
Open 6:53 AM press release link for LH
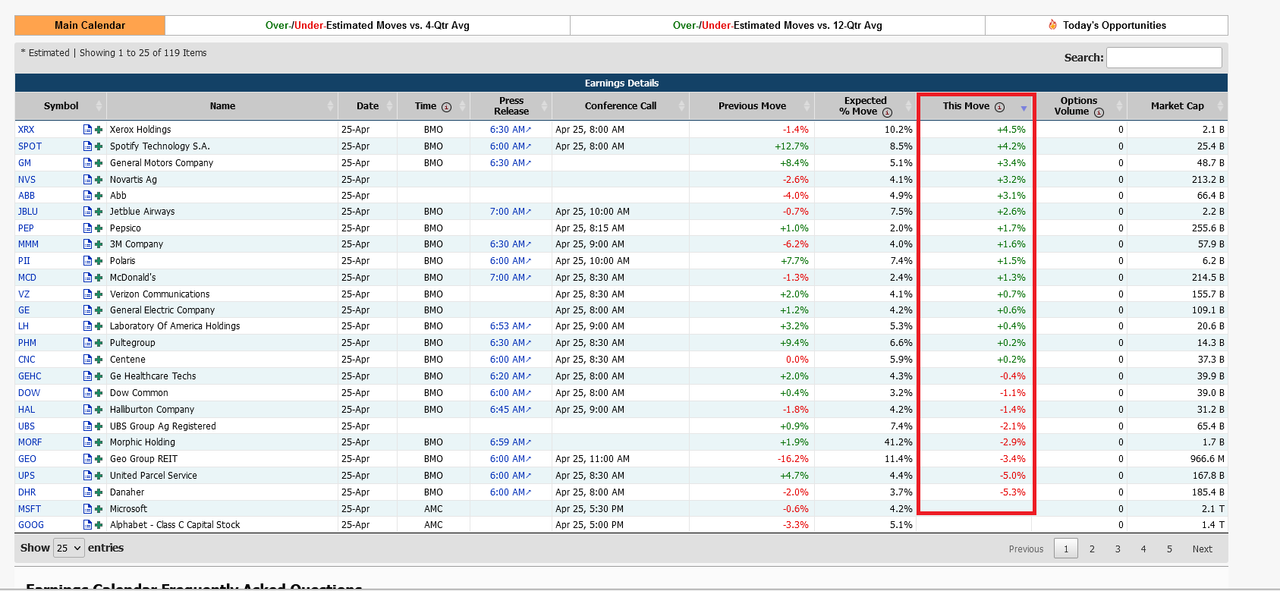pos(511,326)
